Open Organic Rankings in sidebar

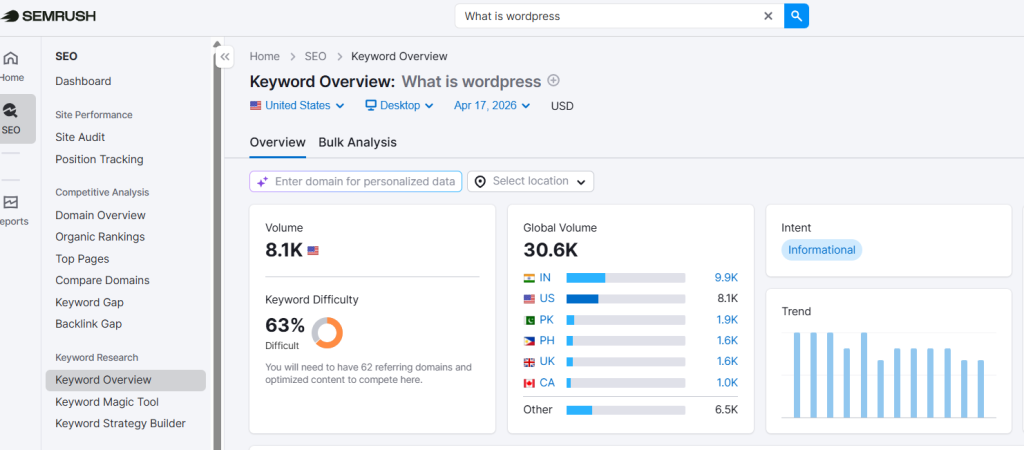pos(100,237)
